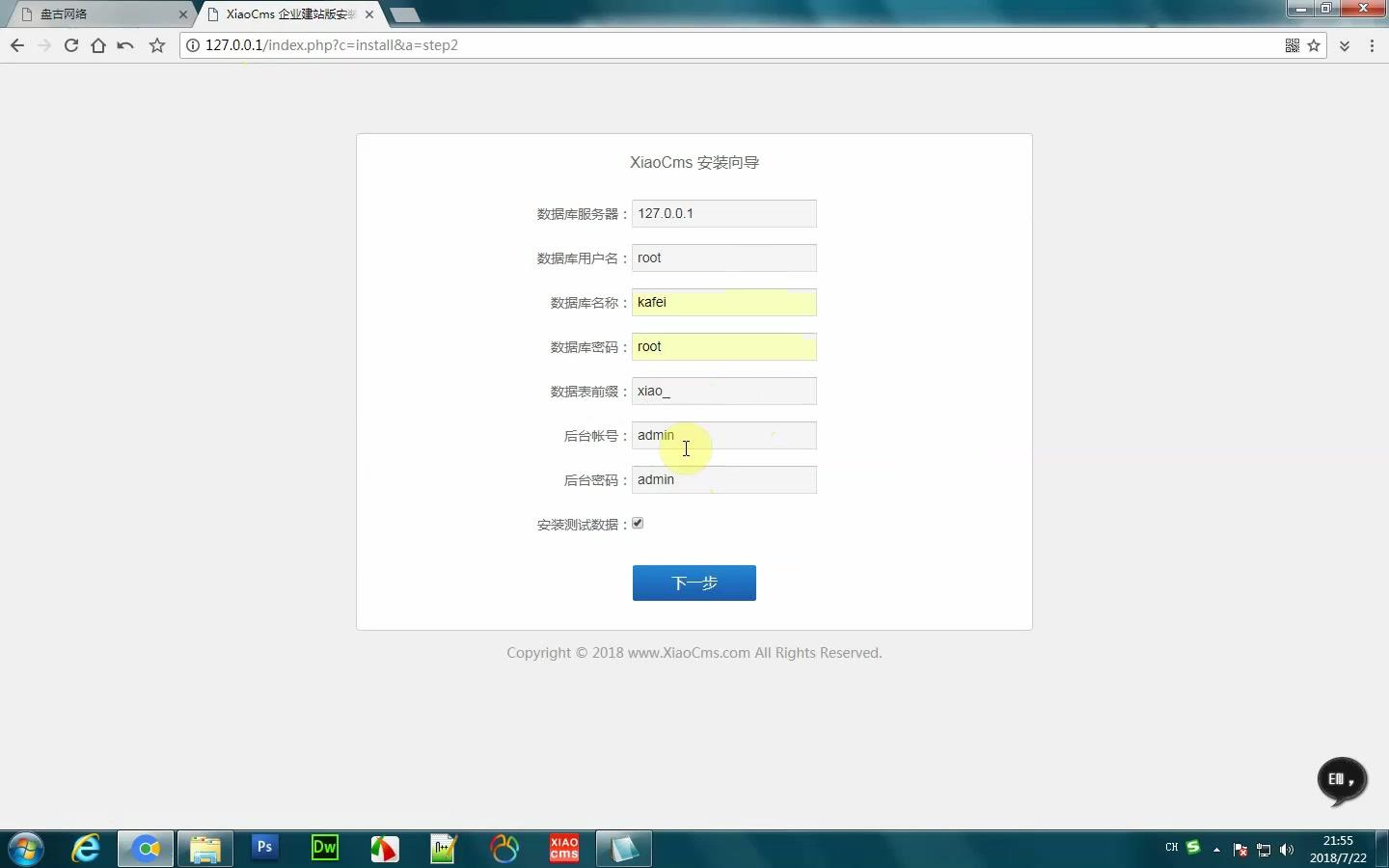This screenshot has width=1389, height=868.
Task: Open File Explorer from the taskbar
Action: [204, 849]
